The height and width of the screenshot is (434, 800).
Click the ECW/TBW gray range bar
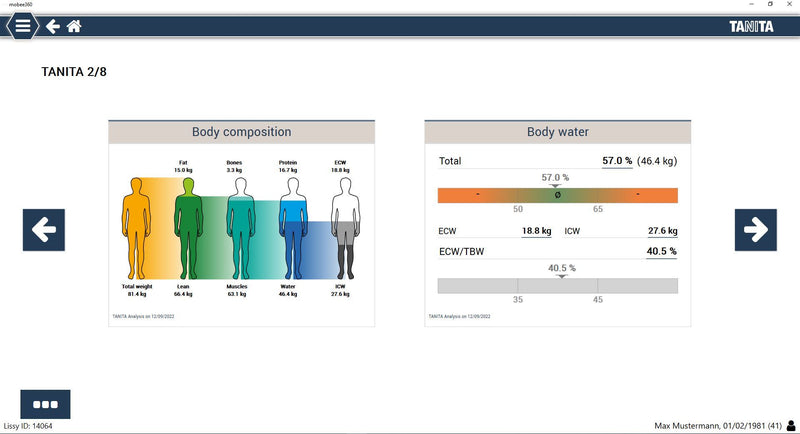coord(557,286)
